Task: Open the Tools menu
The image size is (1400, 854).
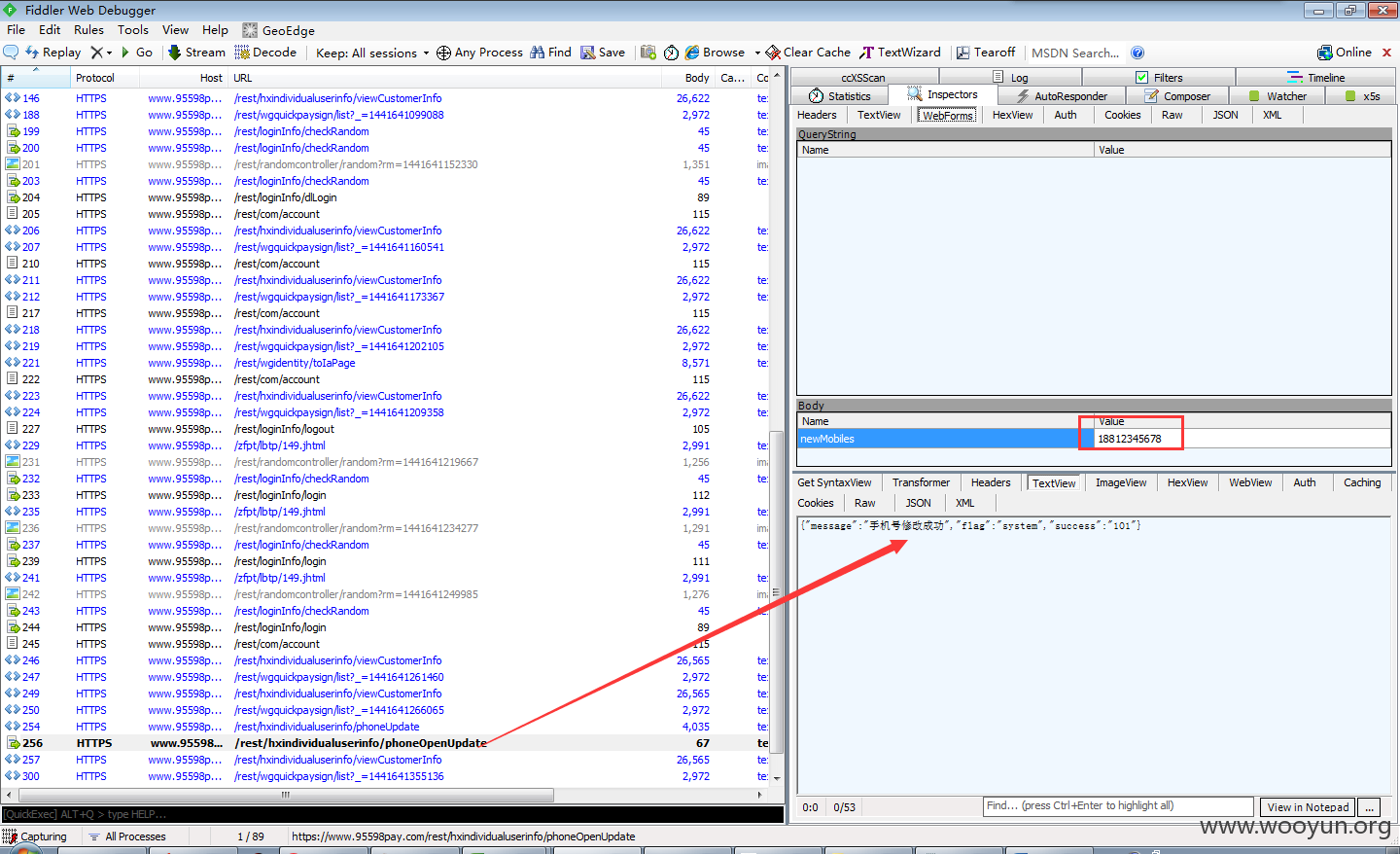Action: coord(133,30)
